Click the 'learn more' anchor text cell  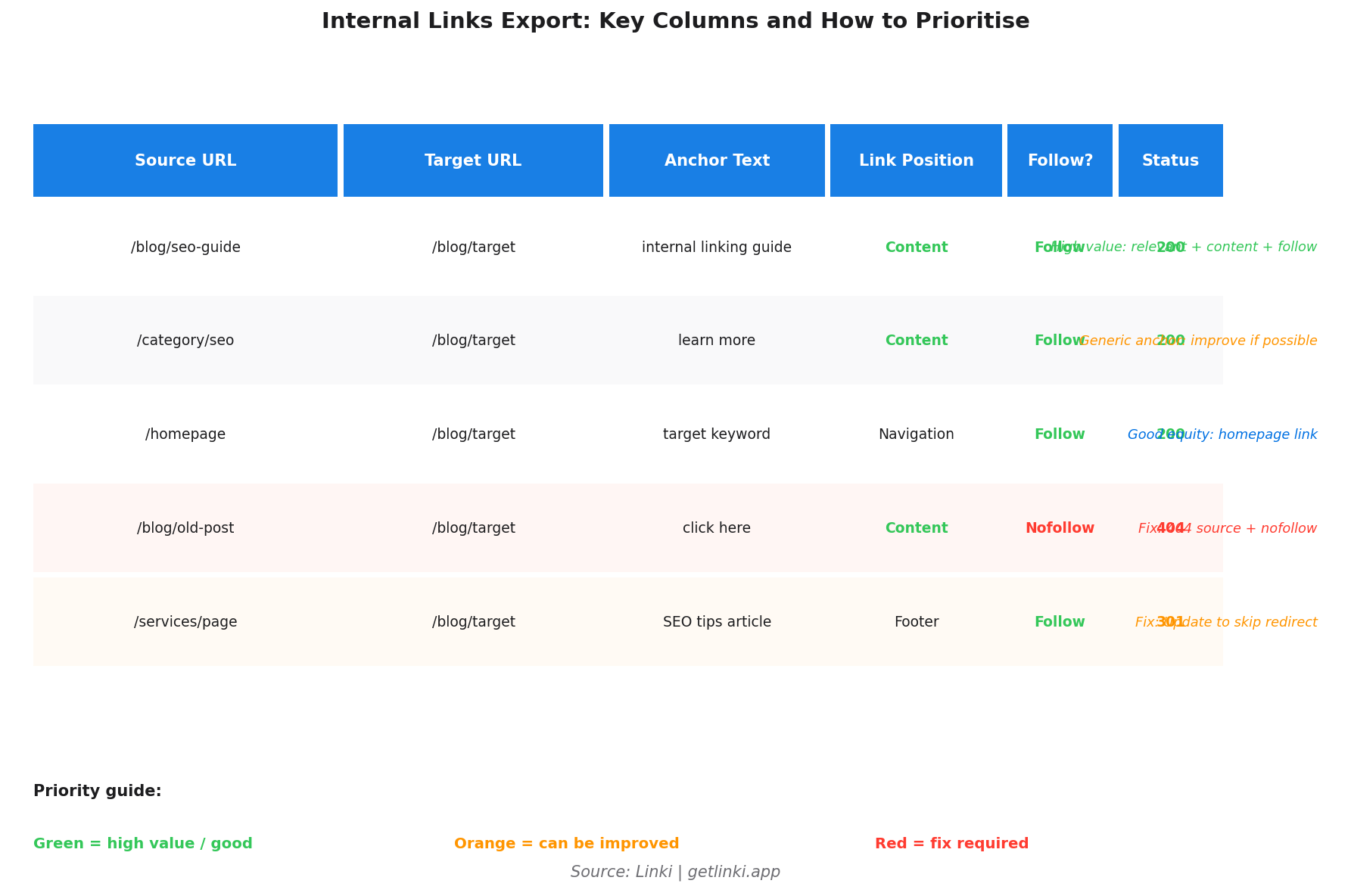(717, 341)
